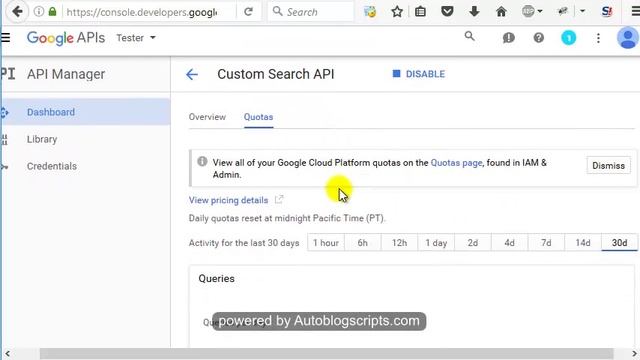640x360 pixels.
Task: Click the site information icon in address bar
Action: point(39,11)
